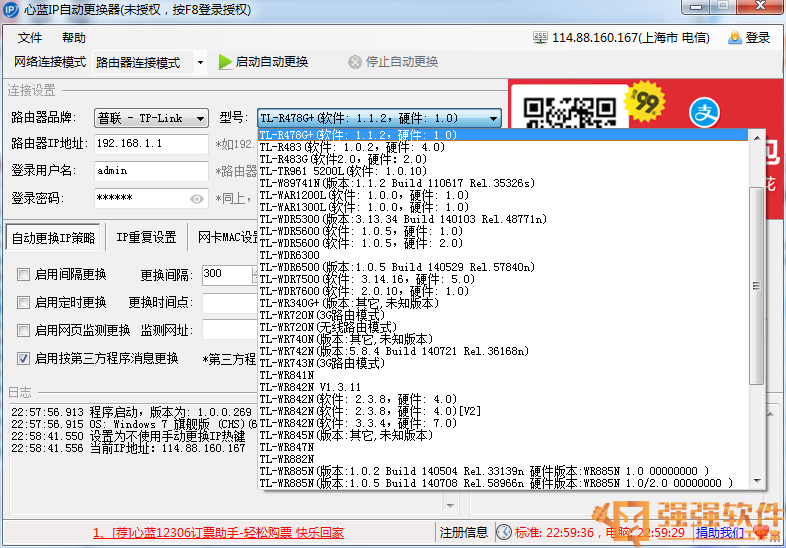The image size is (786, 548).
Task: Enable 启用定时更换 checkbox
Action: click(23, 302)
